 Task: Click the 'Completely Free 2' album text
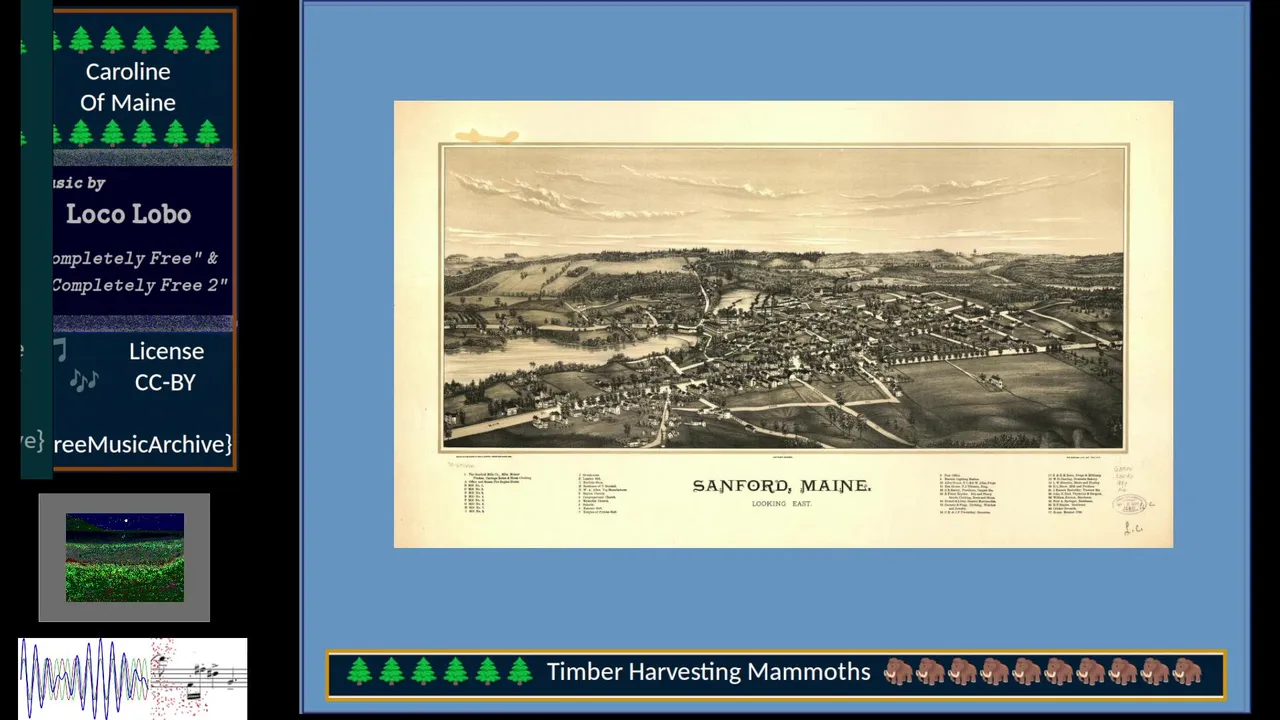[x=140, y=285]
